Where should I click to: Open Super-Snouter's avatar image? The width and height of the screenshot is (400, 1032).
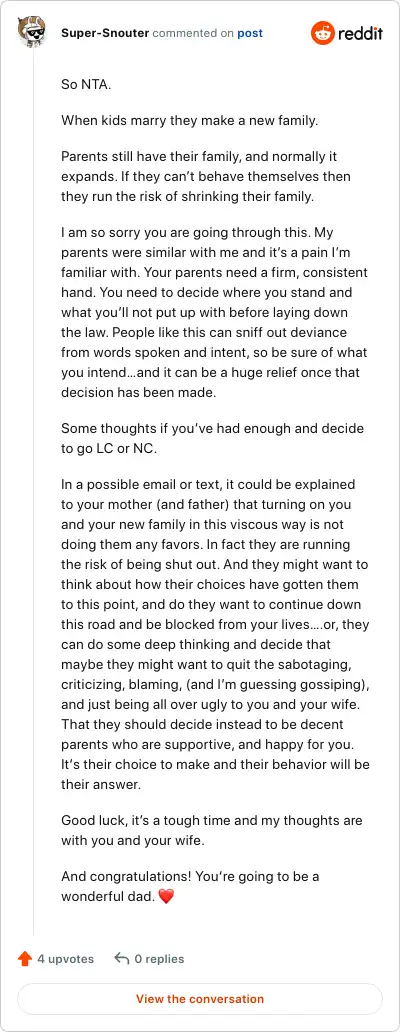coord(32,33)
